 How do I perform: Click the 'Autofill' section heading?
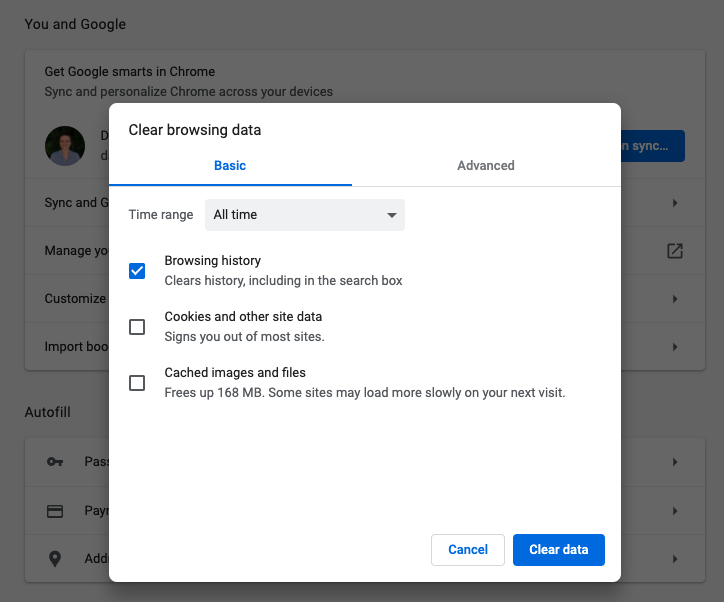(x=48, y=412)
